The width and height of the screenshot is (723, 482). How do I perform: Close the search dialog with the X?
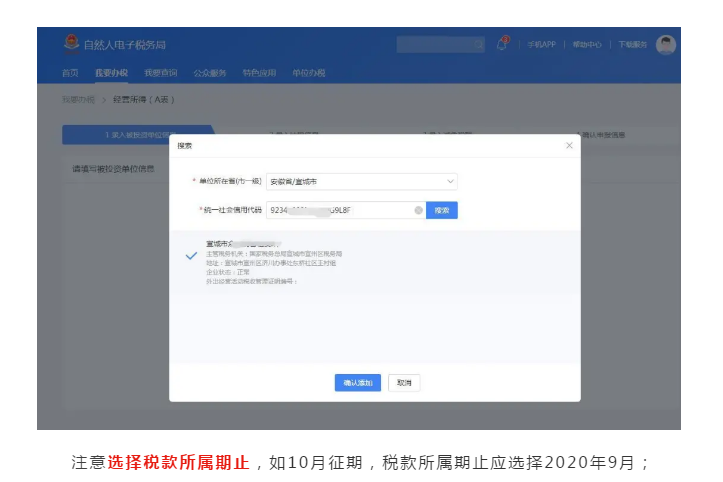(569, 145)
